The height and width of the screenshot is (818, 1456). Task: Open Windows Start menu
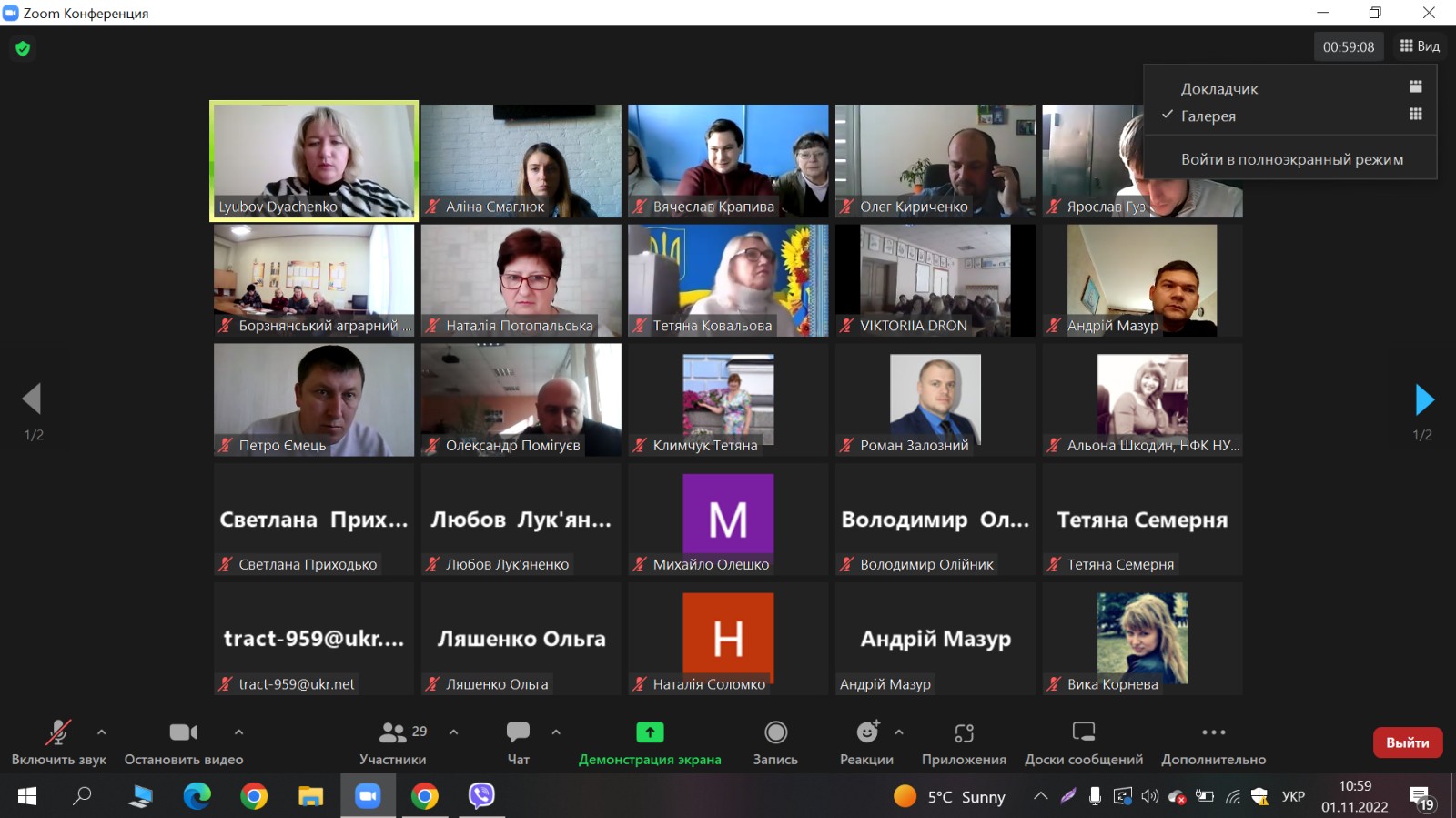[27, 796]
